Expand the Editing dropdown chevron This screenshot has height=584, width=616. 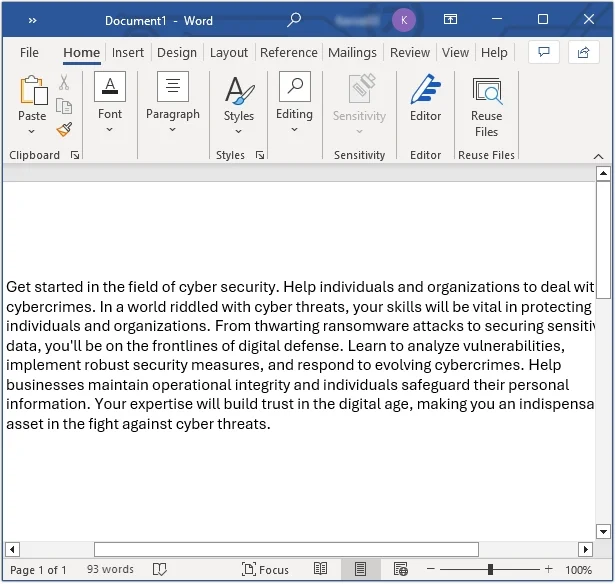pos(294,130)
